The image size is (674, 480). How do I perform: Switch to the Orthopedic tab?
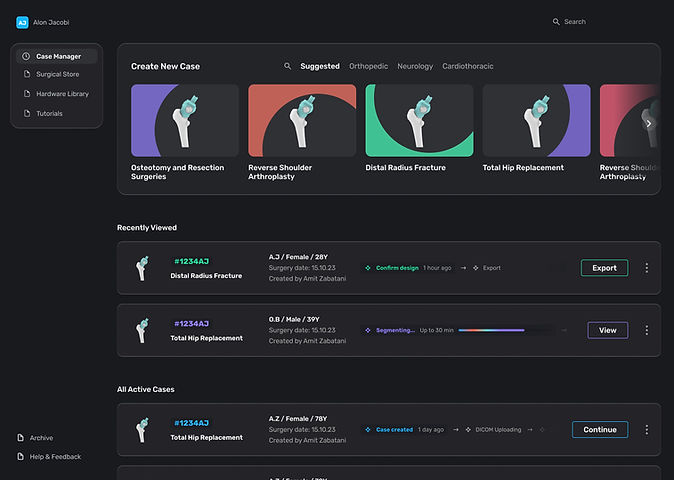click(368, 66)
